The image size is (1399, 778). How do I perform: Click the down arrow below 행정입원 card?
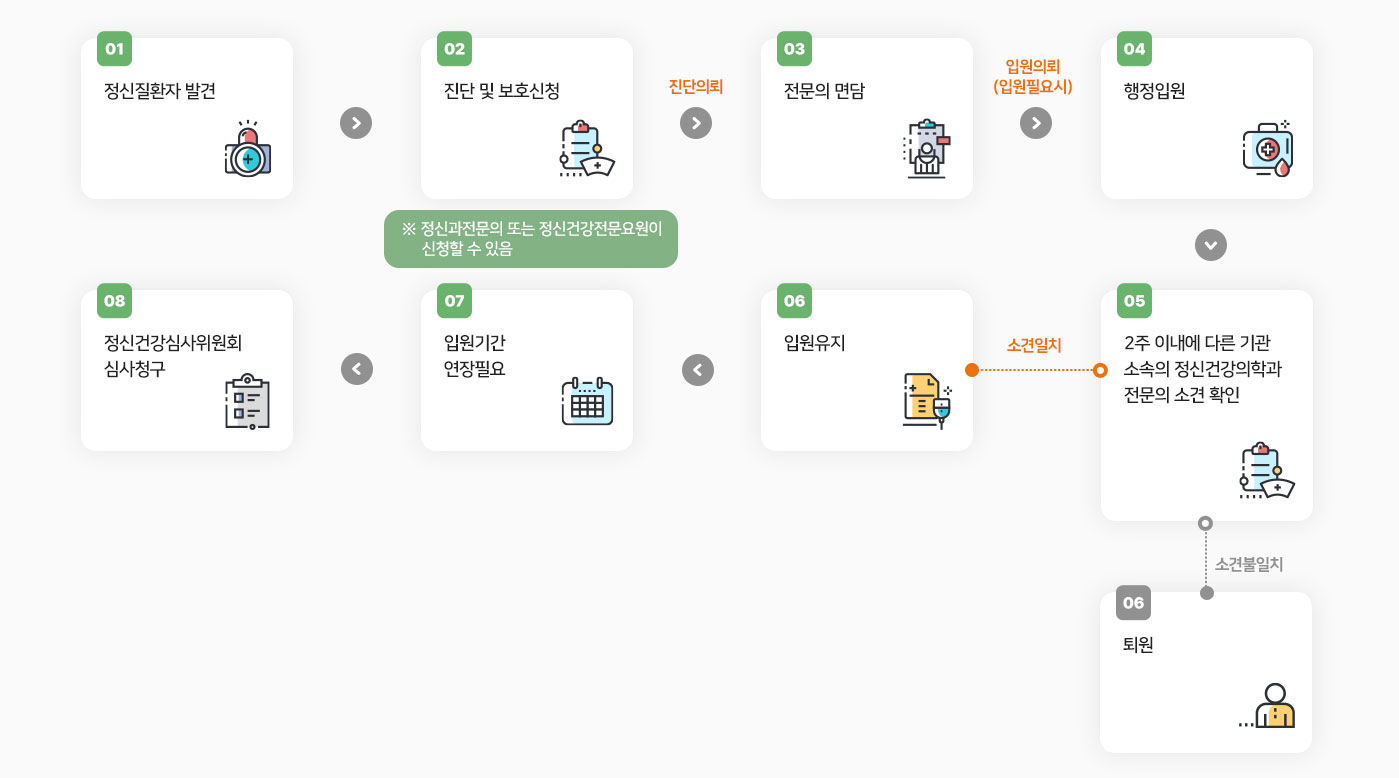point(1211,245)
